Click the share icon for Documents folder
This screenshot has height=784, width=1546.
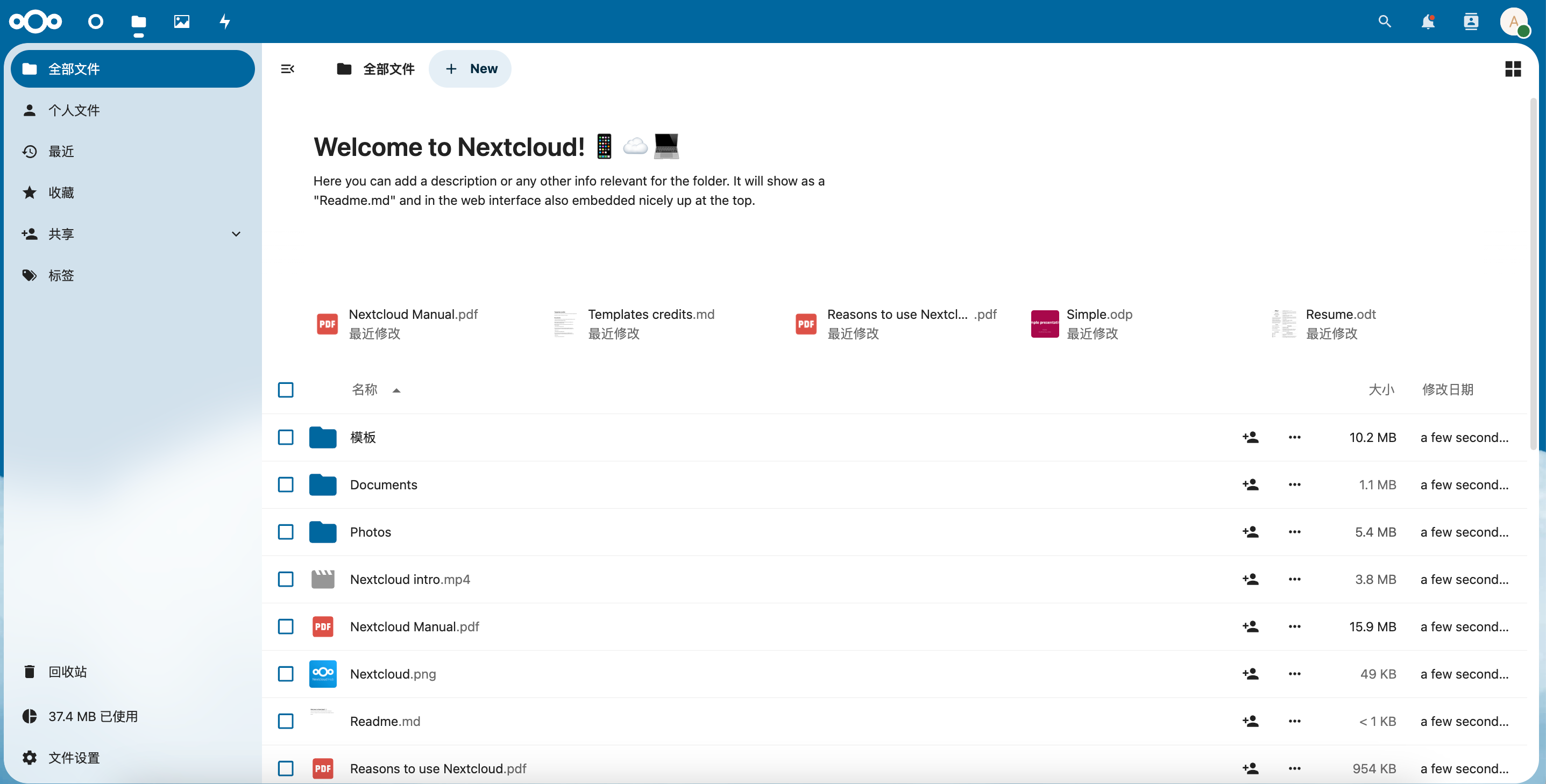[x=1251, y=484]
